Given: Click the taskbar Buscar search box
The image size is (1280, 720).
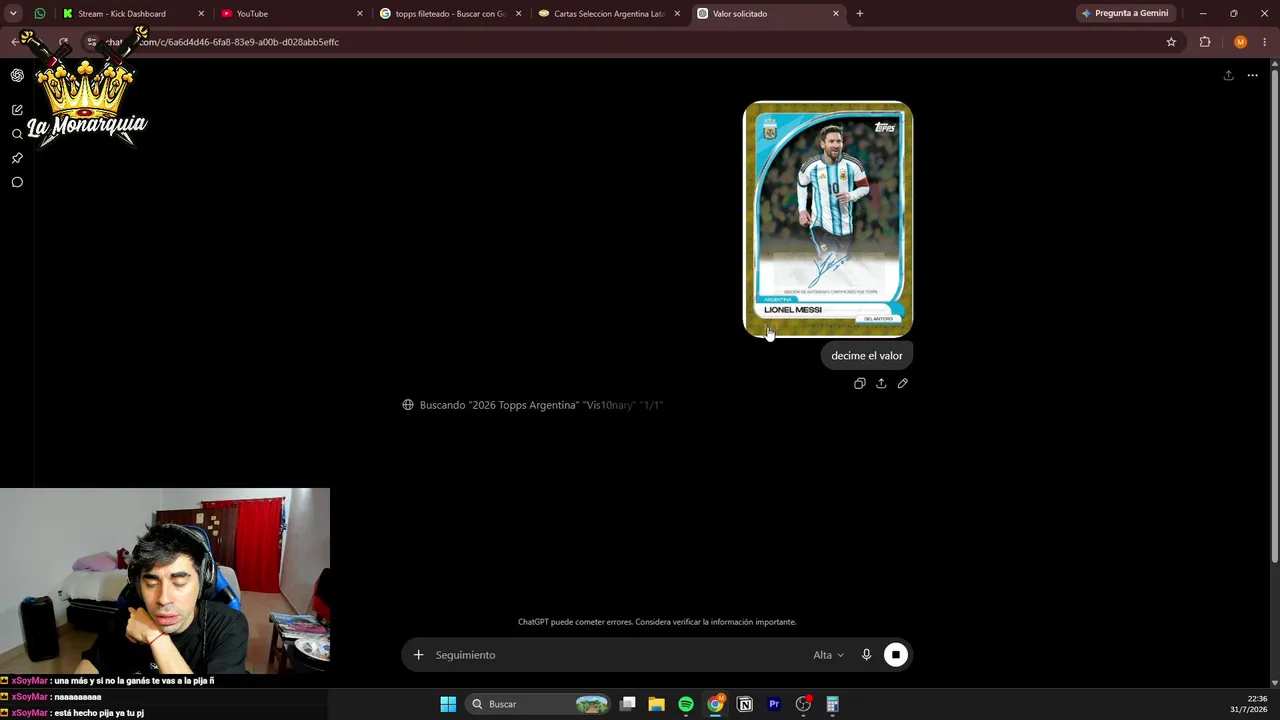Looking at the screenshot, I should (x=540, y=704).
